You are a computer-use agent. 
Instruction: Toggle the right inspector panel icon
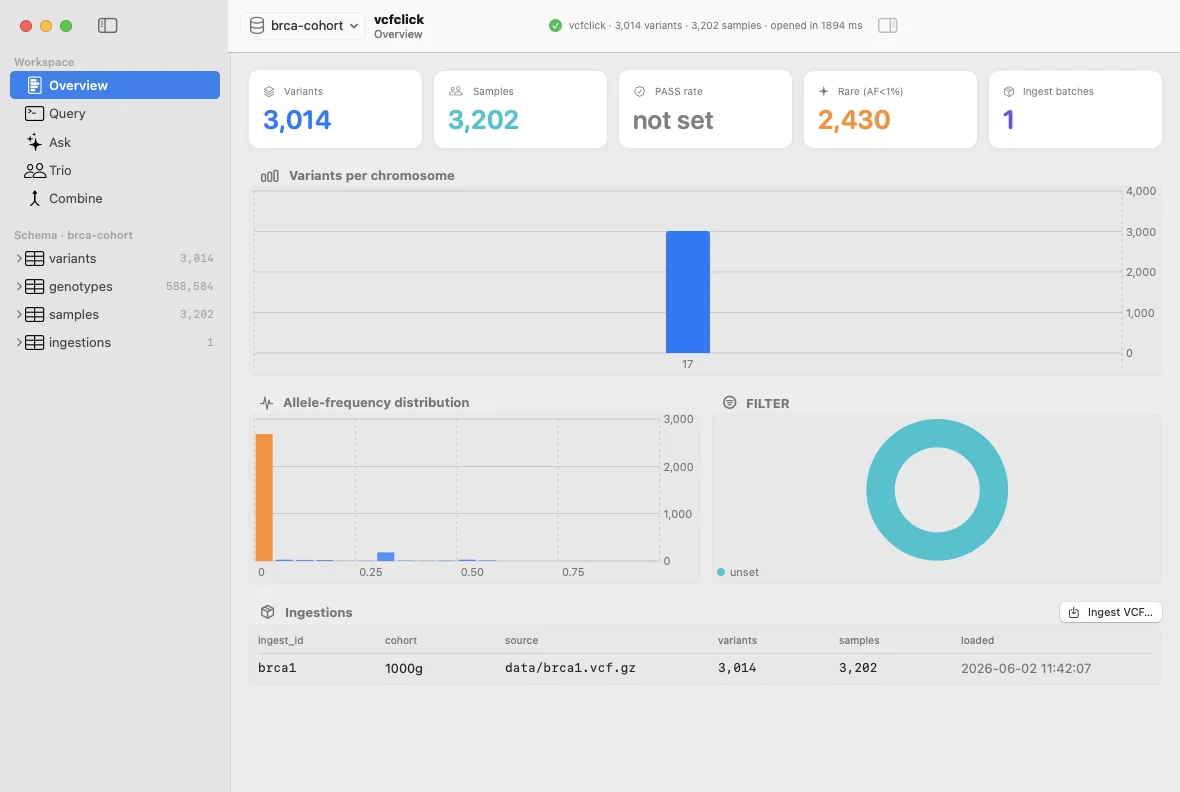coord(887,26)
